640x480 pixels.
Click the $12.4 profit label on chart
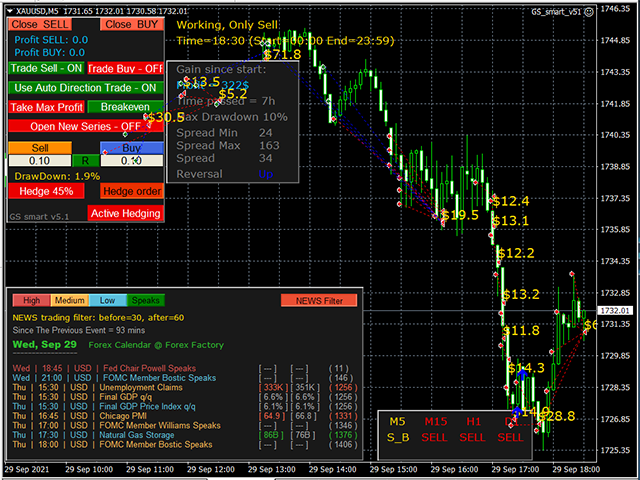coord(511,201)
